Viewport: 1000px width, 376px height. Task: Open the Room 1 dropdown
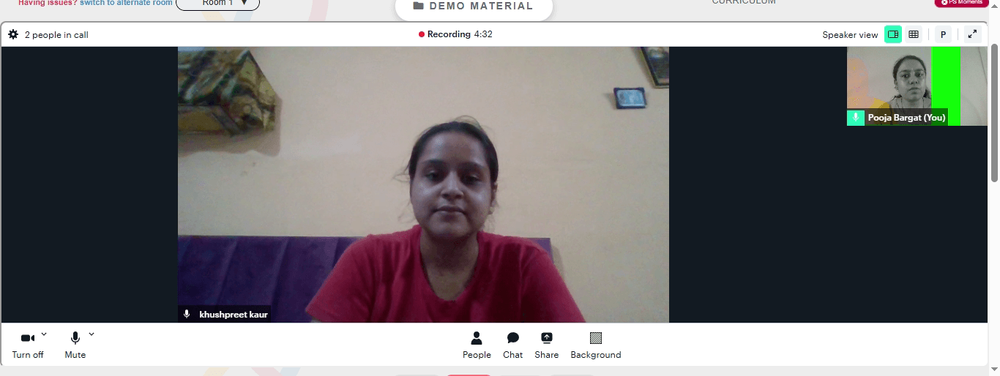(x=218, y=3)
